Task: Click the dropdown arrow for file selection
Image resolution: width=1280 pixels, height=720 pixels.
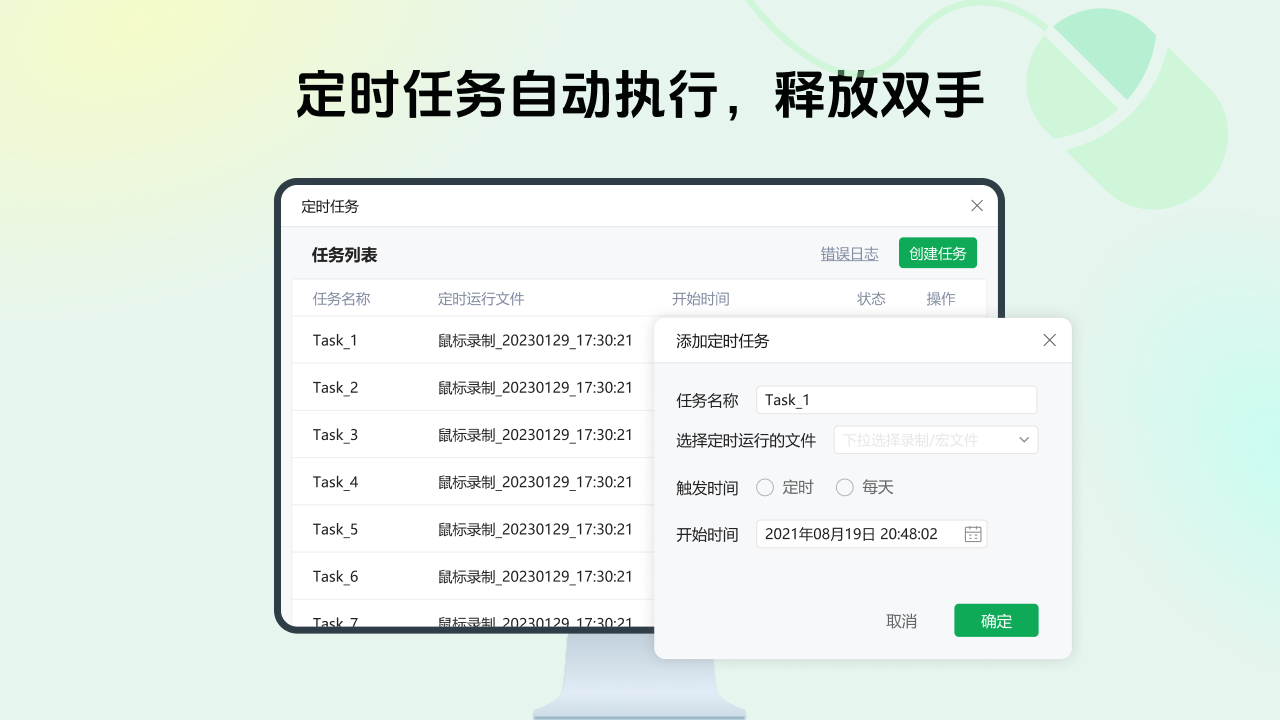Action: [1022, 439]
